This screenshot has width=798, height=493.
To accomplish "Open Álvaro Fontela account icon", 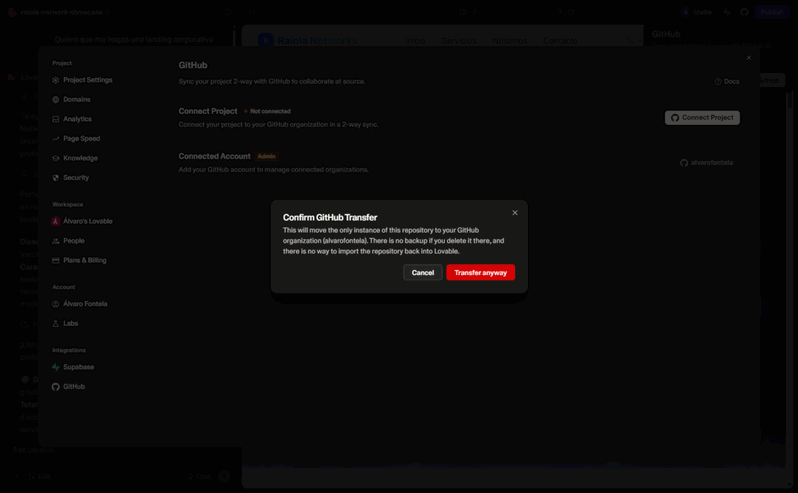I will pyautogui.click(x=55, y=304).
